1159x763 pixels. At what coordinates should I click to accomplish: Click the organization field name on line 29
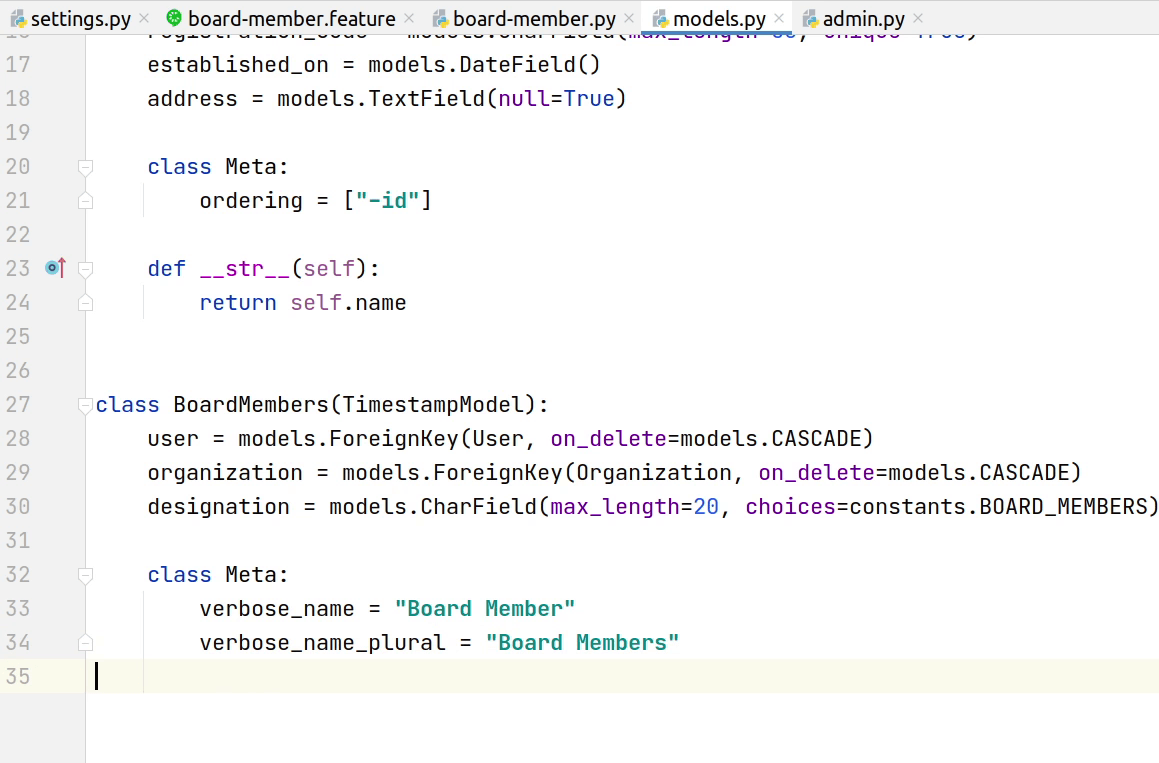tap(225, 473)
